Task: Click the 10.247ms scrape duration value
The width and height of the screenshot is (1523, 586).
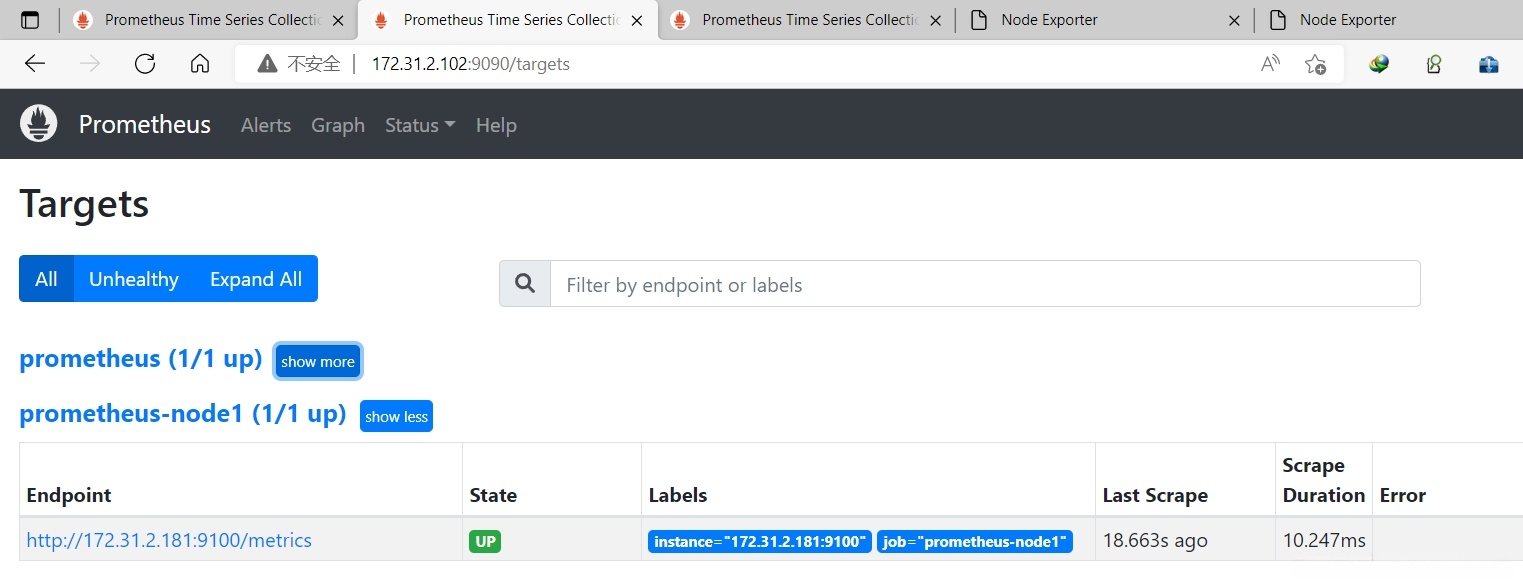Action: (x=1324, y=540)
